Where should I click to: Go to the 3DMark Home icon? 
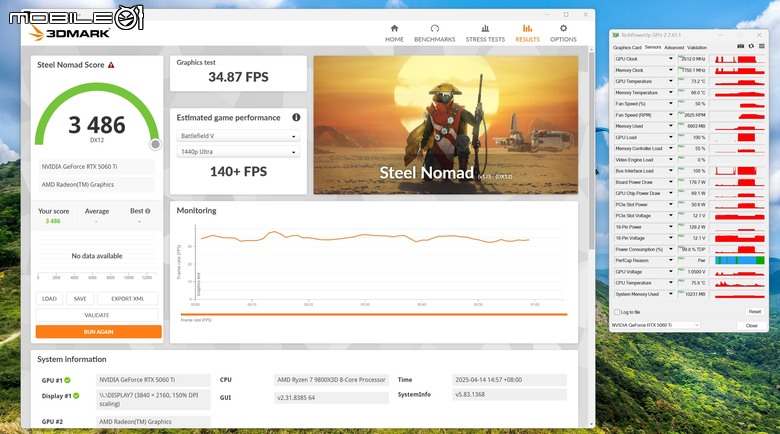coord(394,28)
